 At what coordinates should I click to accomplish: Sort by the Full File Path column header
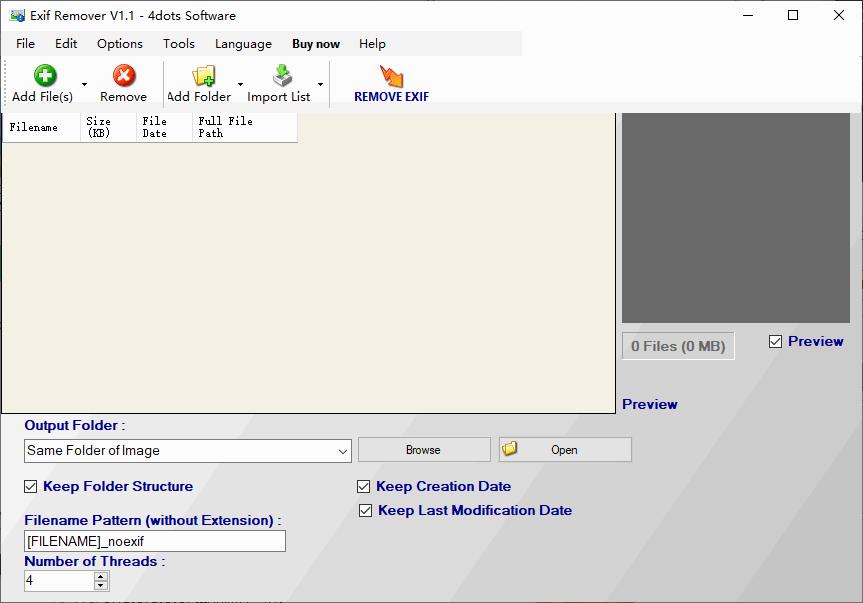point(245,128)
